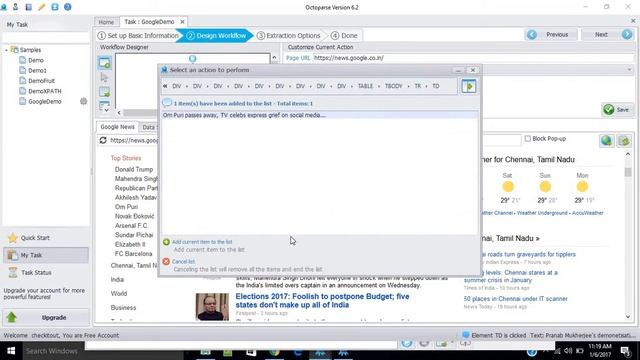The height and width of the screenshot is (360, 640).
Task: Click the news thumbnail image of man
Action: [x=212, y=307]
